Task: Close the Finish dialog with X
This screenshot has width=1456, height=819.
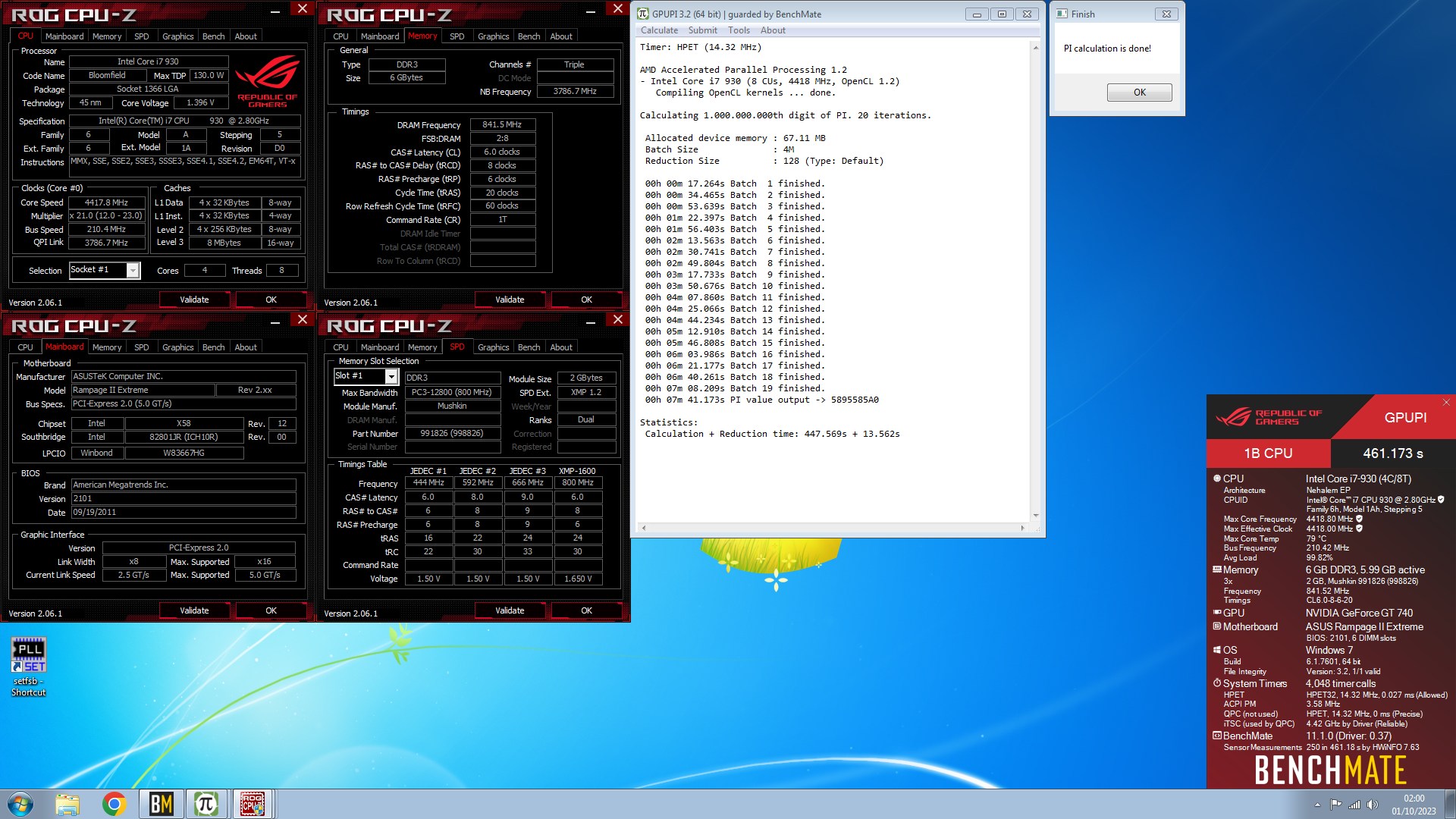Action: [1166, 14]
